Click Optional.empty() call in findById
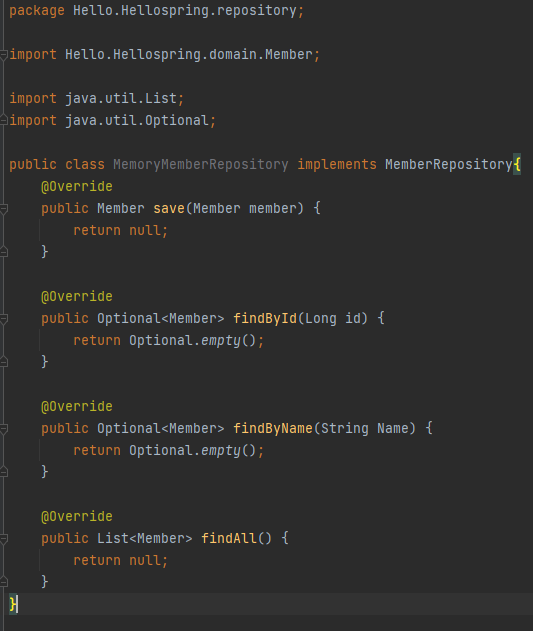 [x=192, y=341]
